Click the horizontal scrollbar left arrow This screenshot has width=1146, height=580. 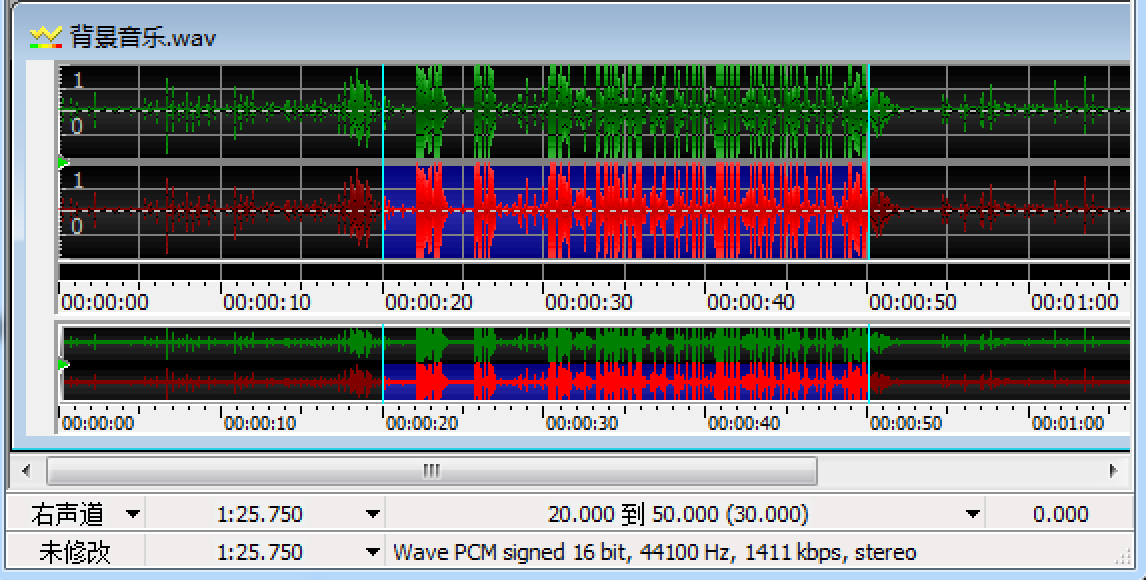pos(26,470)
